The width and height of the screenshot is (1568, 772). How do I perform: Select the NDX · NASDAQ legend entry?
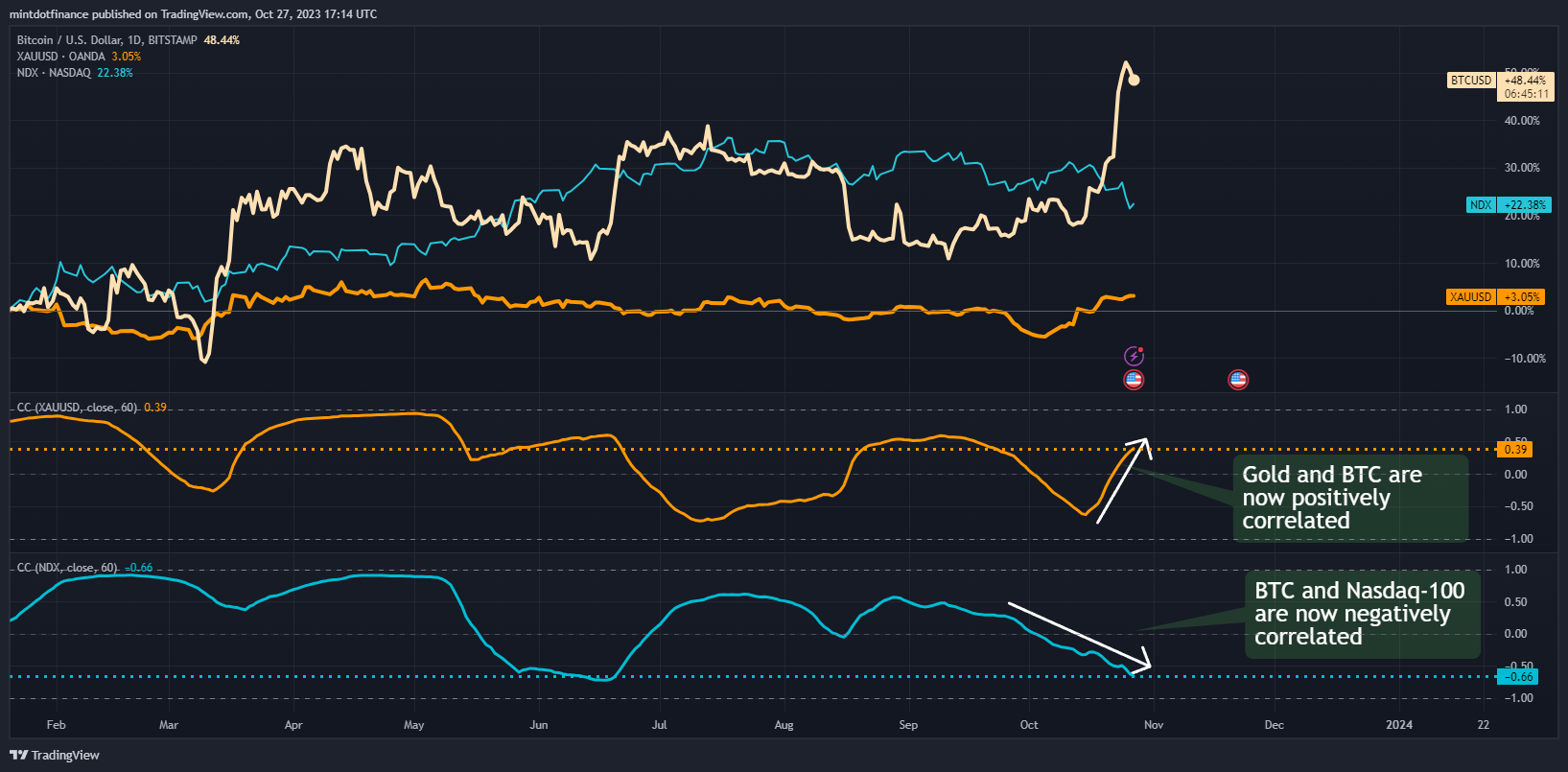tap(54, 73)
